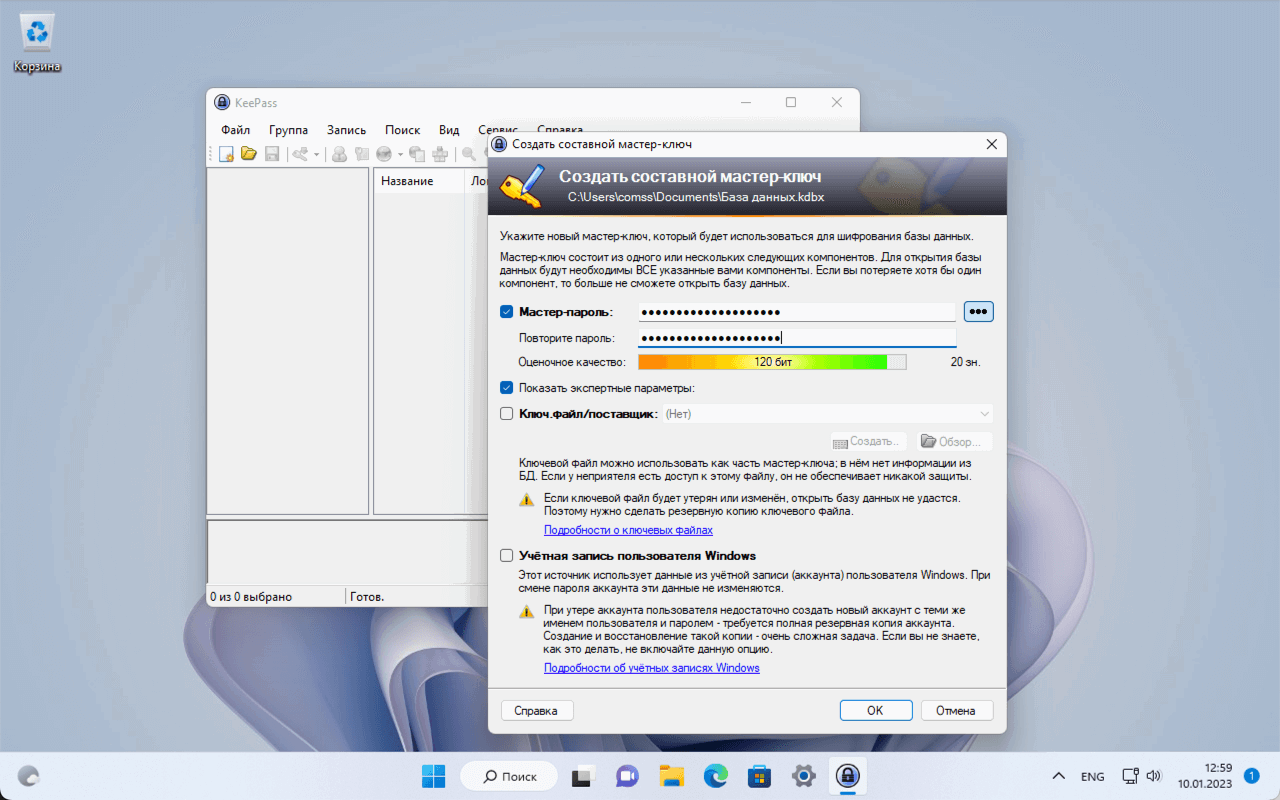Open the KeePass icon in the taskbar
This screenshot has height=800, width=1280.
(x=847, y=775)
